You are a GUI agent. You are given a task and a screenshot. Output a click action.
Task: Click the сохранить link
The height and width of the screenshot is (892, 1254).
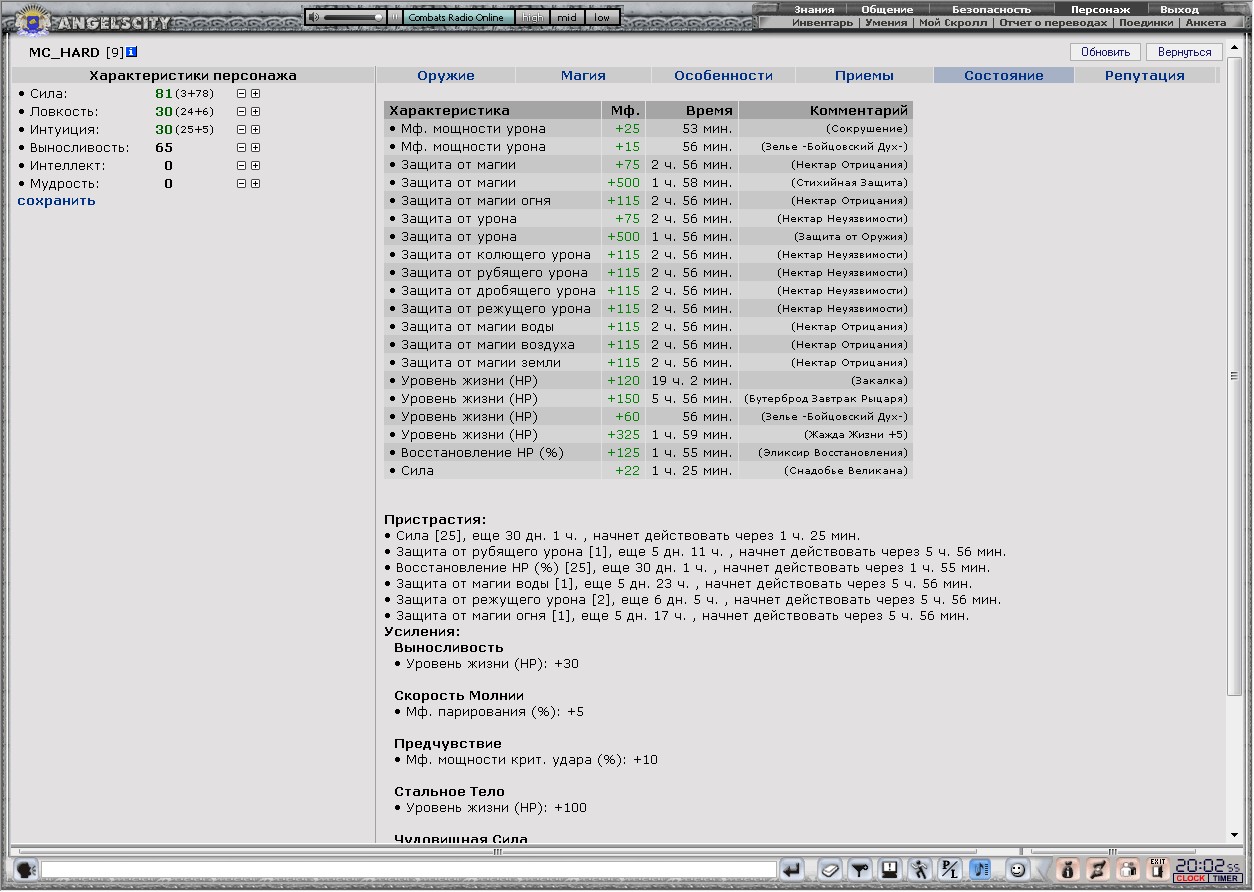click(x=57, y=201)
